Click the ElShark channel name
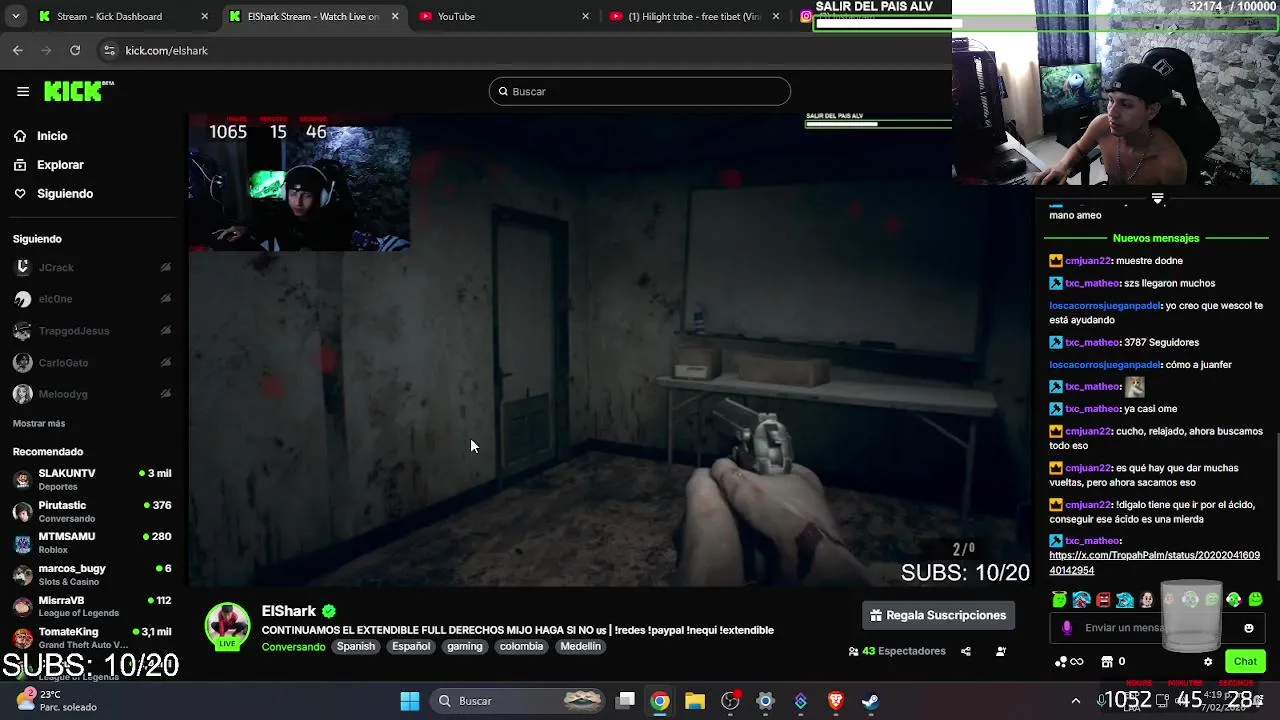 [x=288, y=611]
